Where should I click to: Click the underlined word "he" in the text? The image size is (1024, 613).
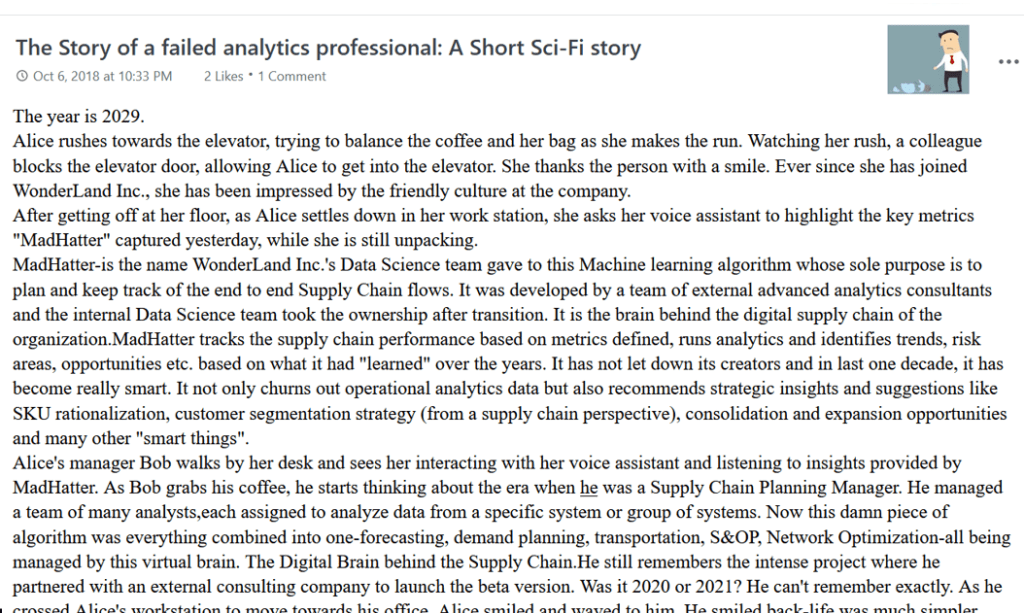tap(589, 488)
